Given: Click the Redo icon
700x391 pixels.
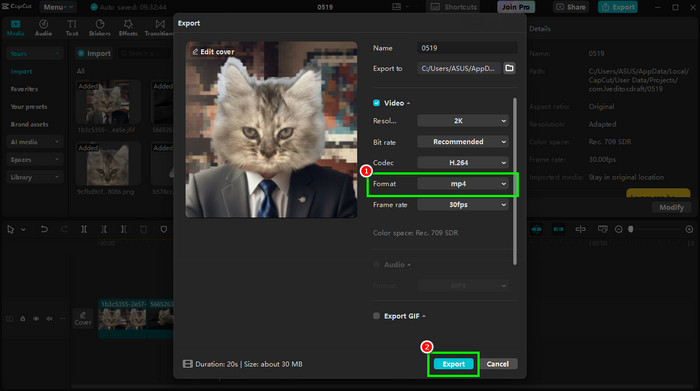Looking at the screenshot, I should (64, 229).
